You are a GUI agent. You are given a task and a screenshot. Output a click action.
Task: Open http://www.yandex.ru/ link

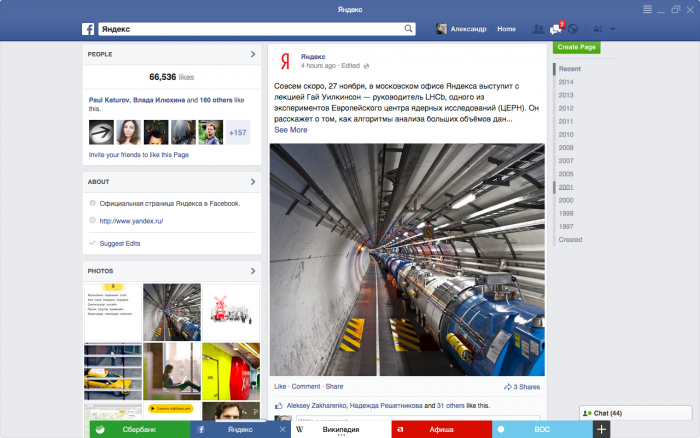[131, 221]
